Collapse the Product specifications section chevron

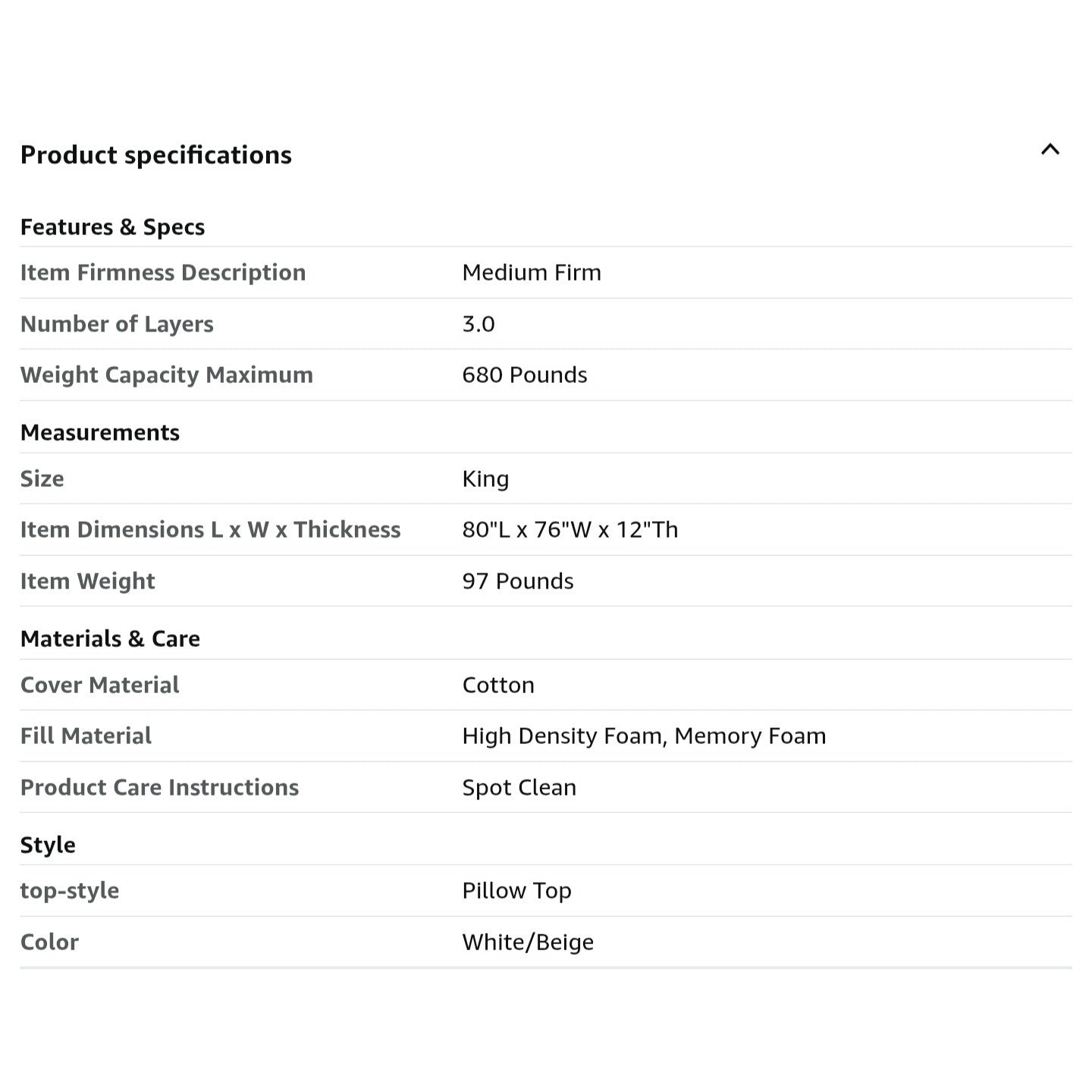click(1050, 150)
